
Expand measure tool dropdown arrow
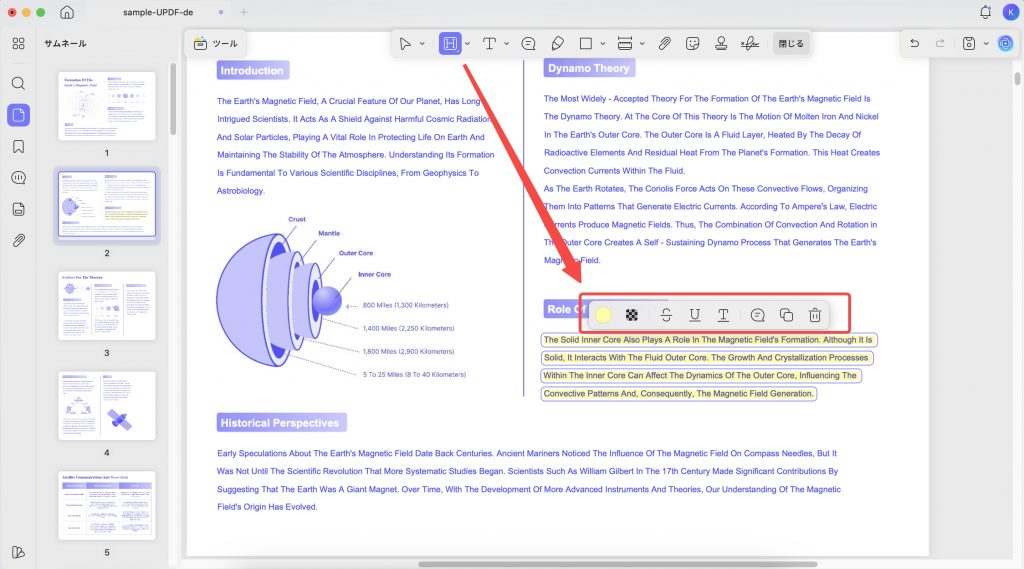642,44
